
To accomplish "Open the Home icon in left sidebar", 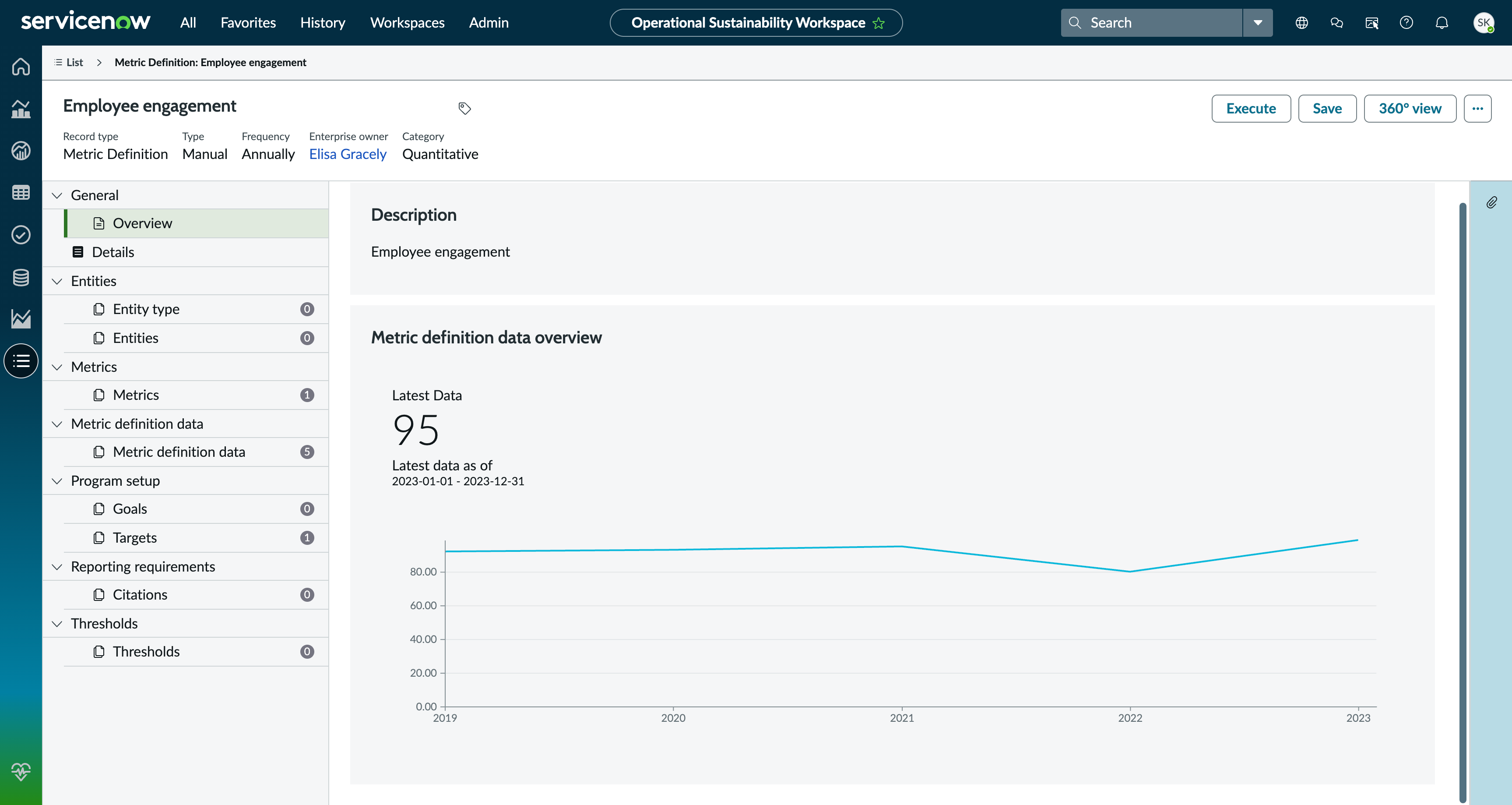I will point(21,66).
